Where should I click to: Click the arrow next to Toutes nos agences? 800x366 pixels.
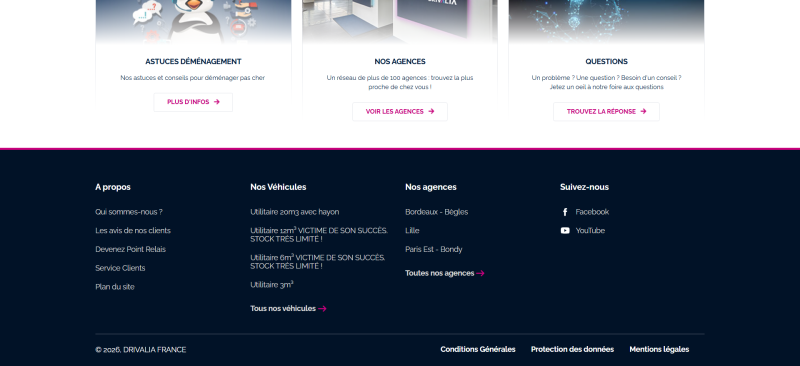(x=481, y=274)
